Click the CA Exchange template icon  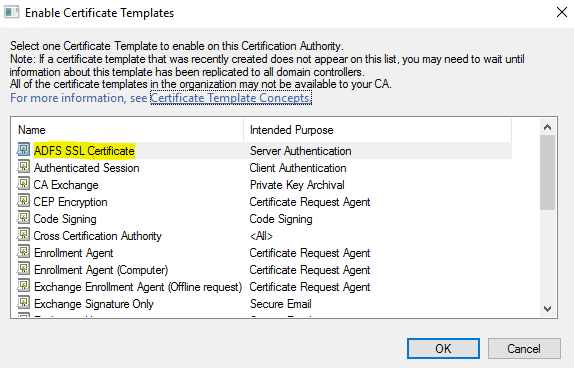coord(23,184)
